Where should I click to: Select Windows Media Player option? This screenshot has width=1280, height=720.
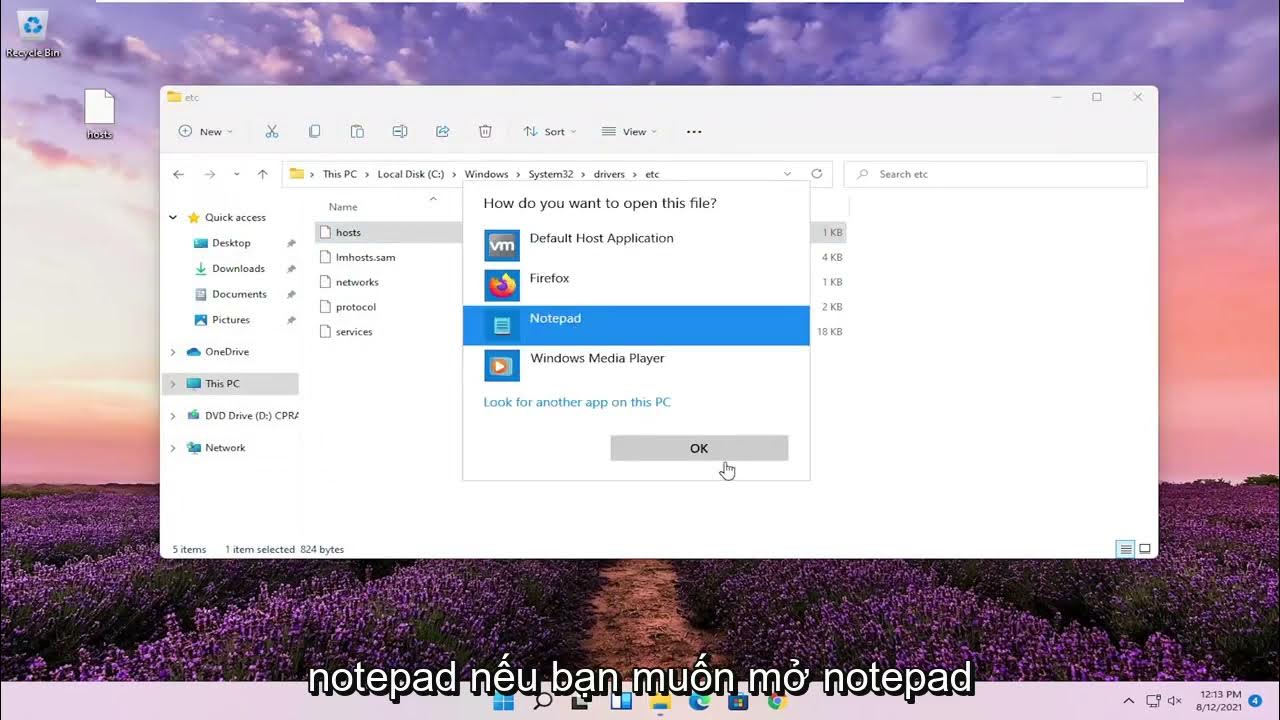click(x=636, y=365)
